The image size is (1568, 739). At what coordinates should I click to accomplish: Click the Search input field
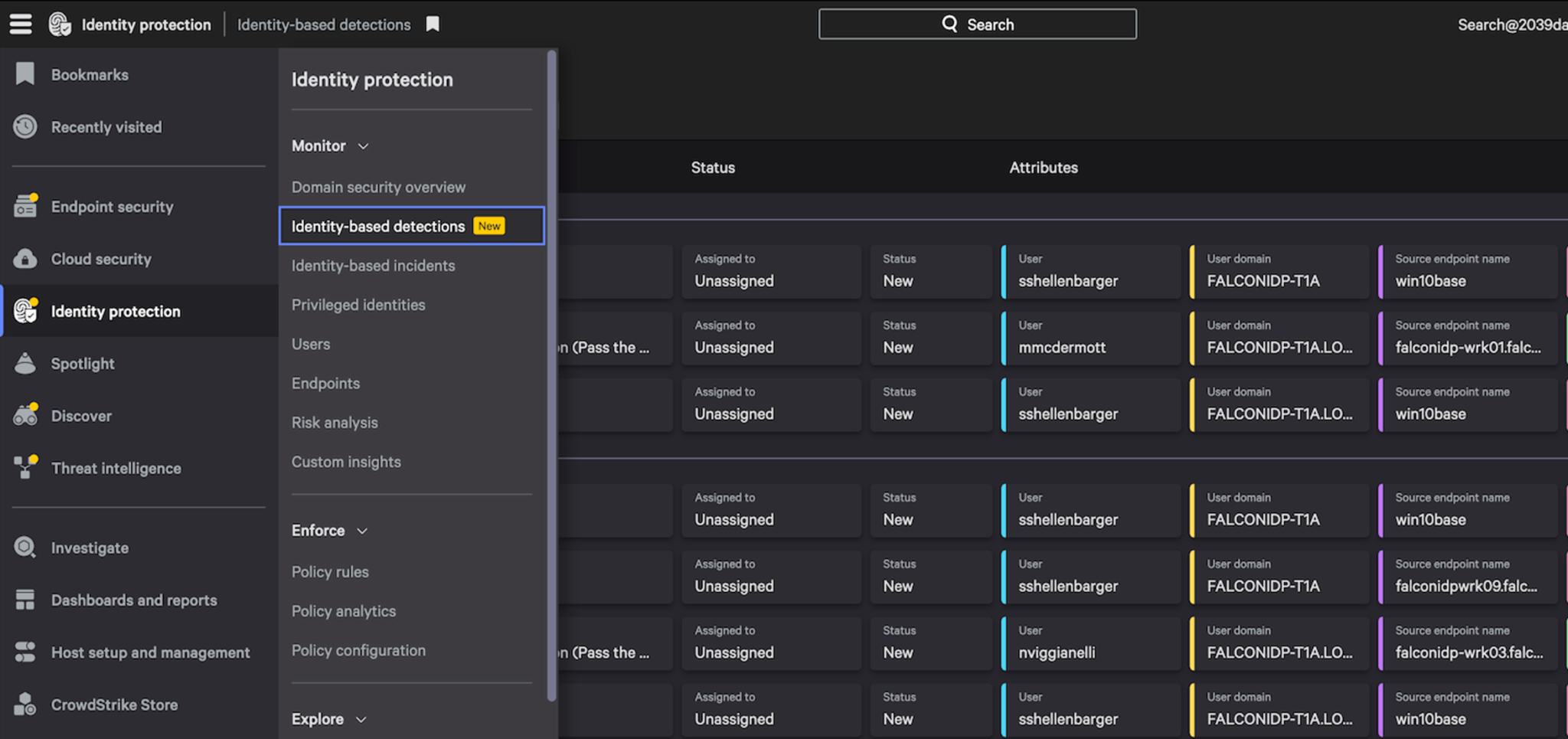(977, 24)
